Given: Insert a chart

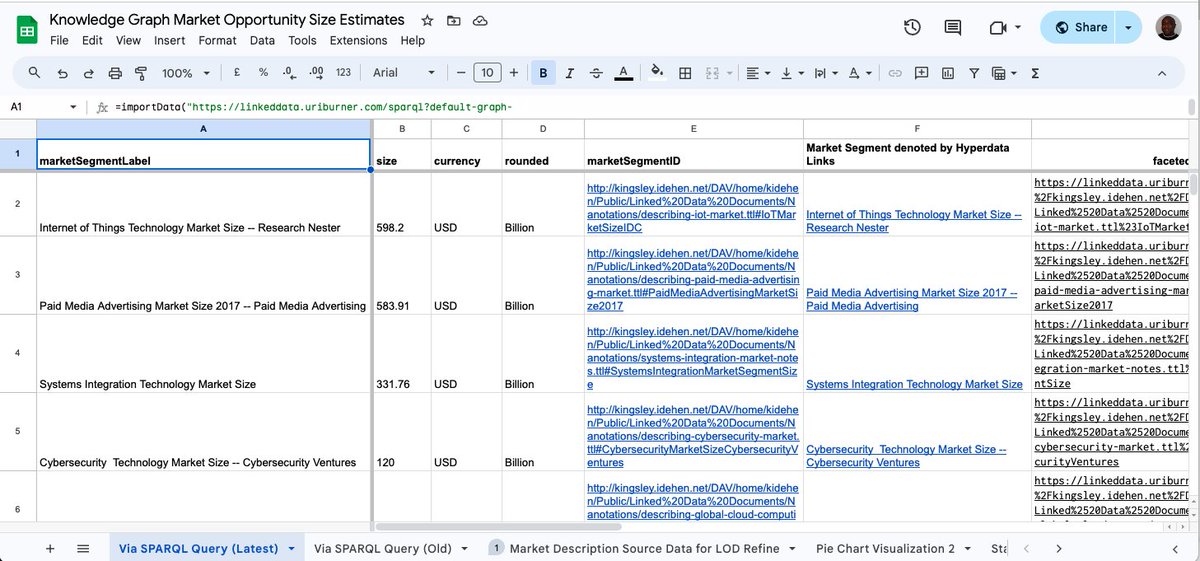Looking at the screenshot, I should tap(947, 73).
